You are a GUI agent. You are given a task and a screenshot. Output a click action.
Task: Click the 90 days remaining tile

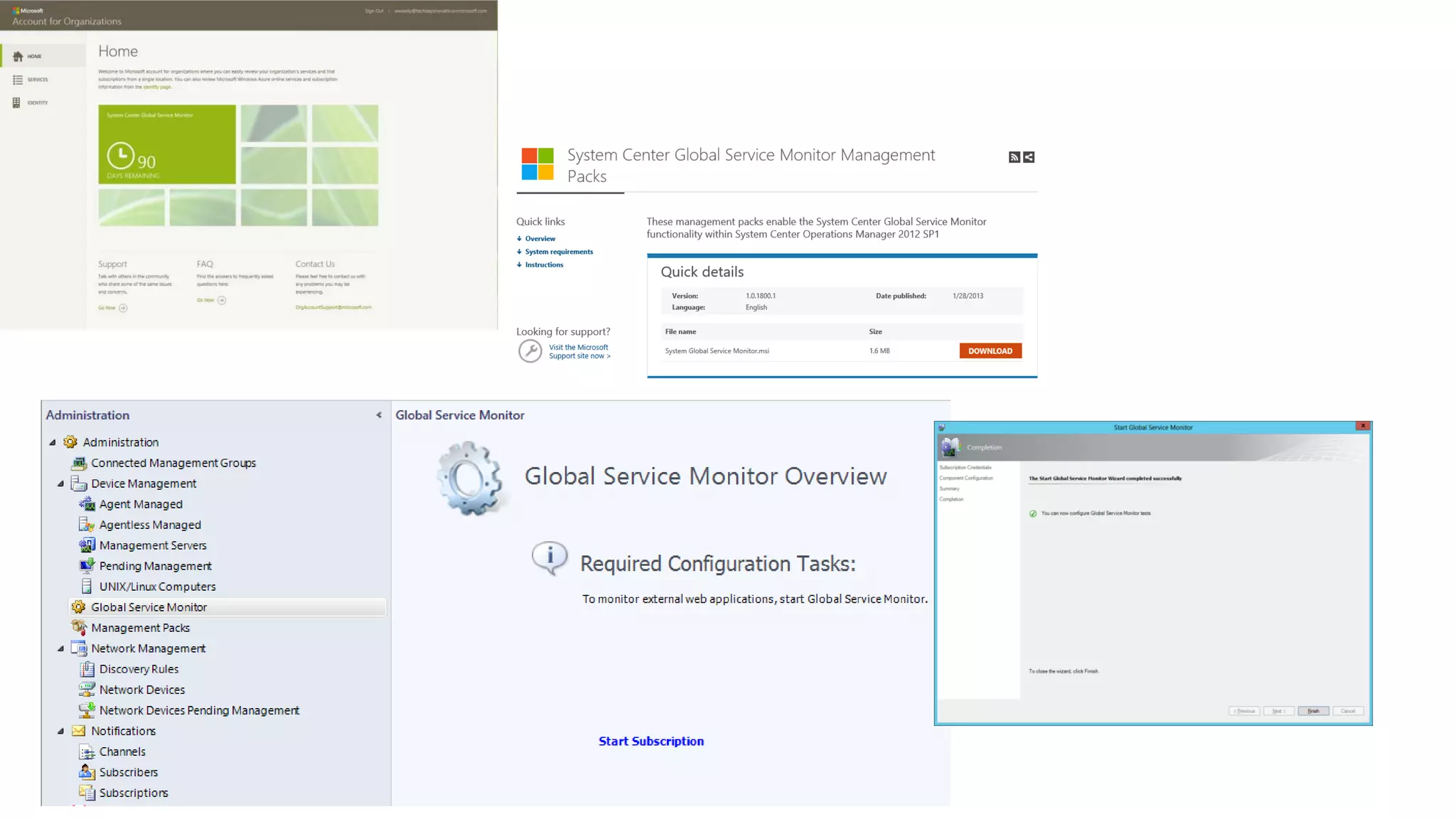[167, 144]
